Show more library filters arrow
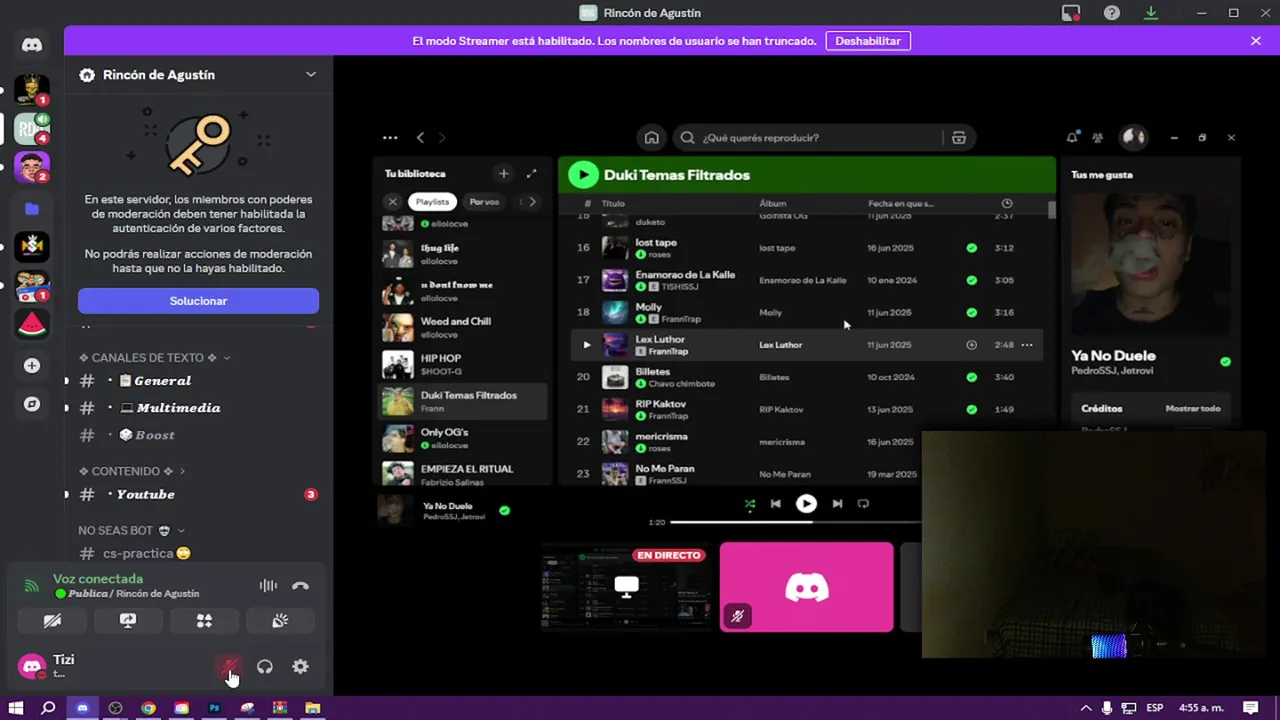The width and height of the screenshot is (1280, 720). tap(532, 202)
